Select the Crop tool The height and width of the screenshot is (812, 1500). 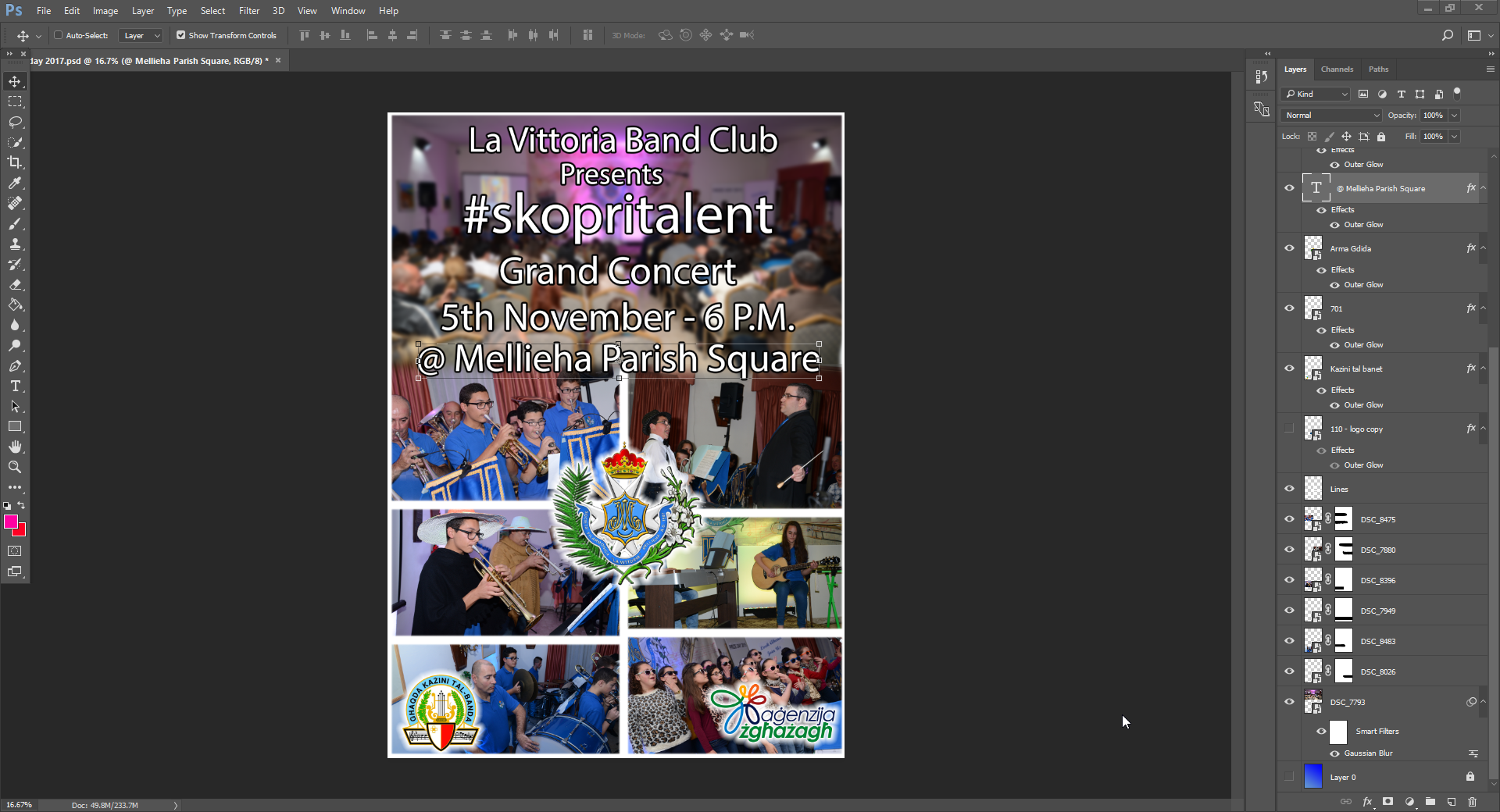[x=15, y=162]
